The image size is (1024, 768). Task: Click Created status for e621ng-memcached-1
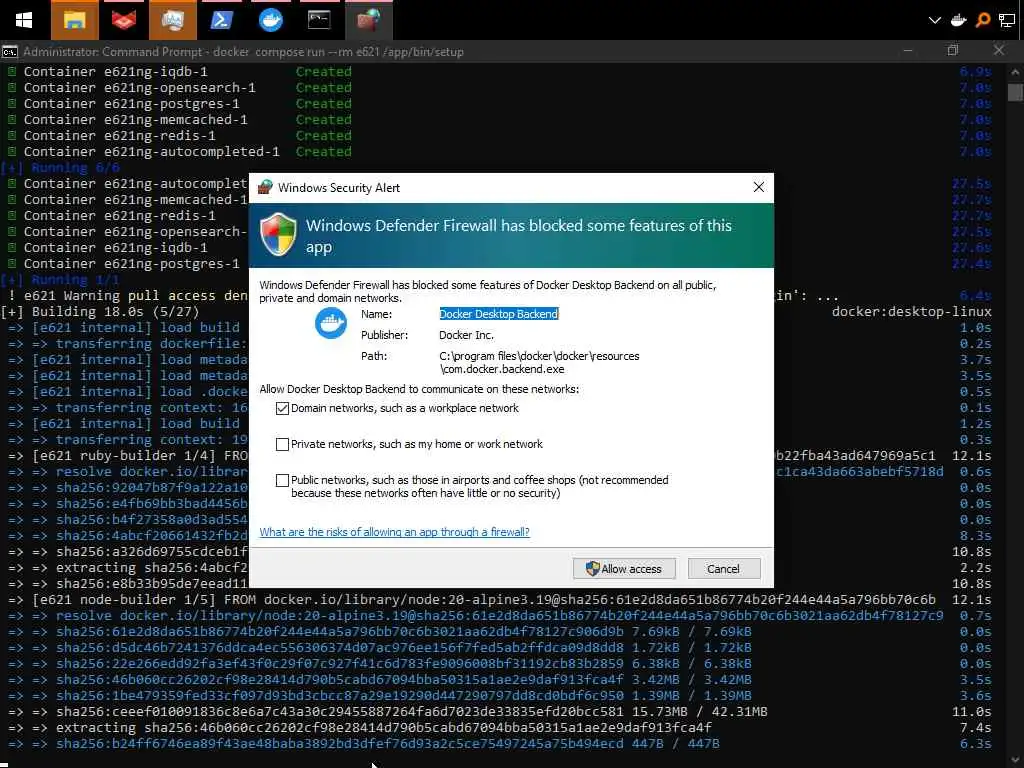click(323, 120)
